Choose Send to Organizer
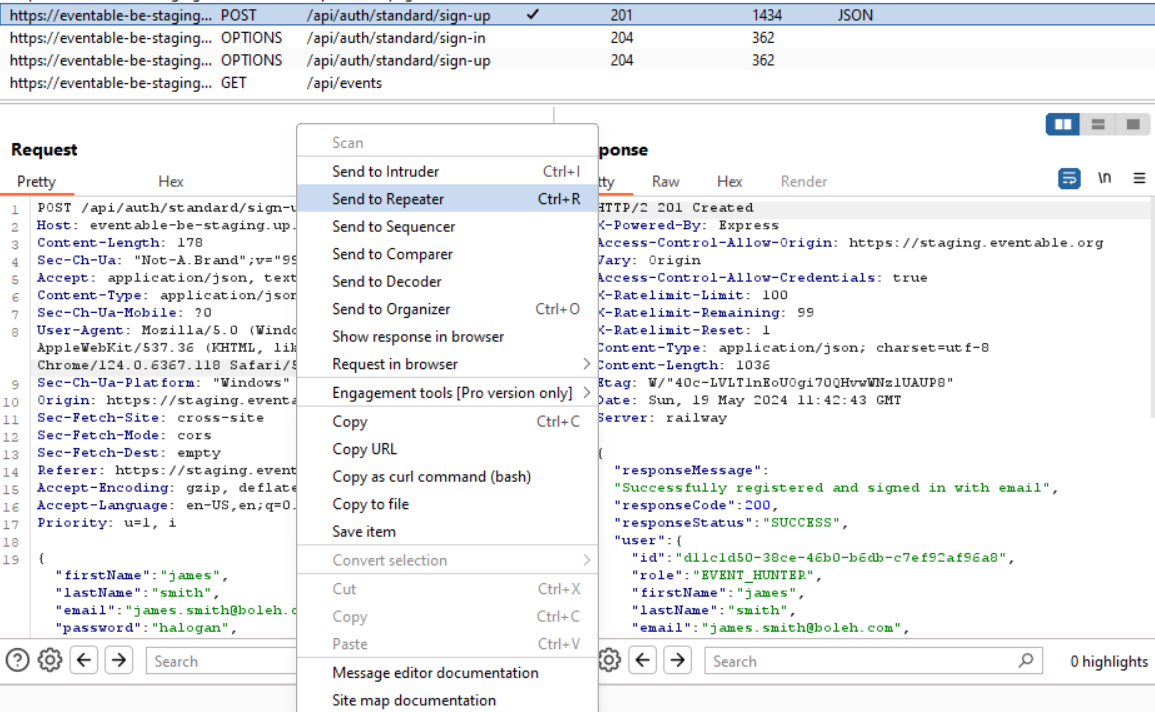Screen dimensions: 1155x712 coord(447,309)
